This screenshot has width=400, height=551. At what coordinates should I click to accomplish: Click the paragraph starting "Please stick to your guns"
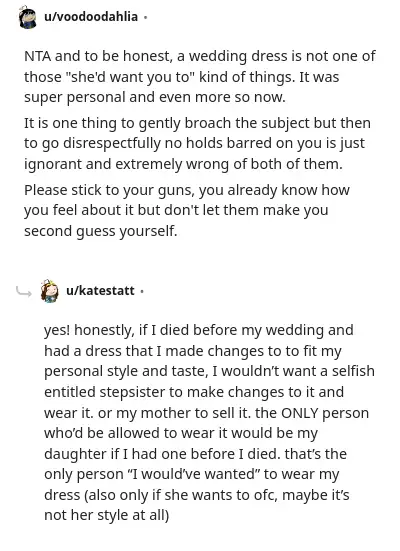click(187, 210)
